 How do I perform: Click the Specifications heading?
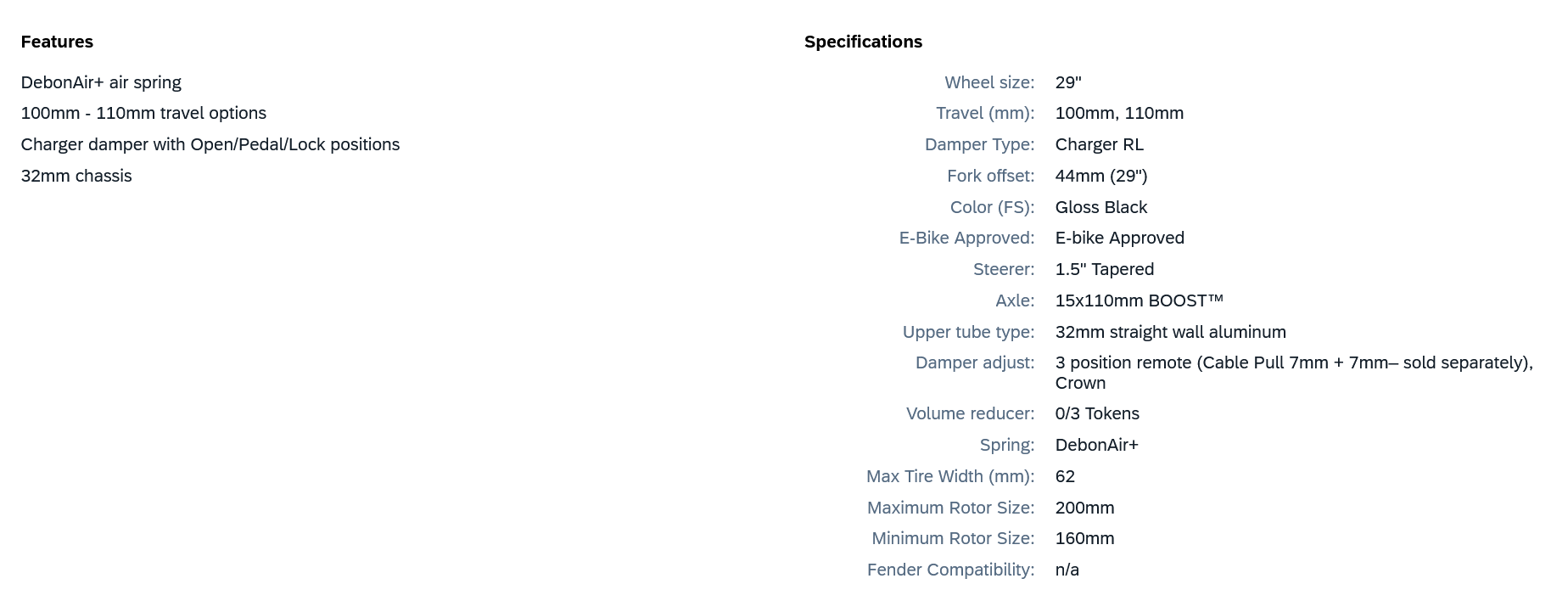click(x=863, y=42)
